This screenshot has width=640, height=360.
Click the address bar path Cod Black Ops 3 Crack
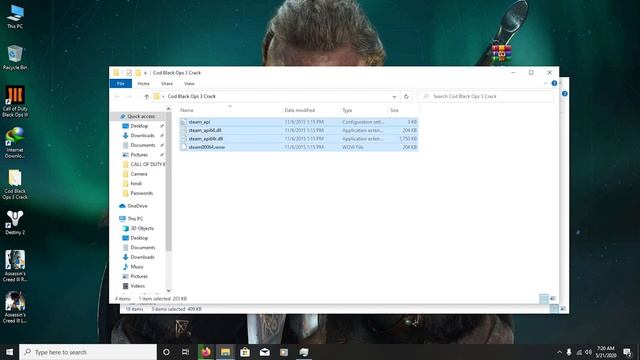(x=191, y=96)
